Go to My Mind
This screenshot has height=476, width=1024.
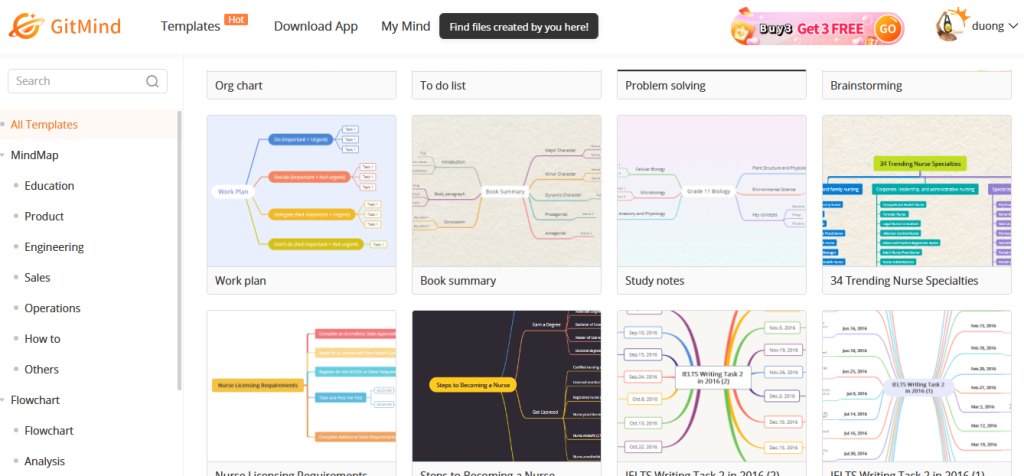[x=406, y=26]
